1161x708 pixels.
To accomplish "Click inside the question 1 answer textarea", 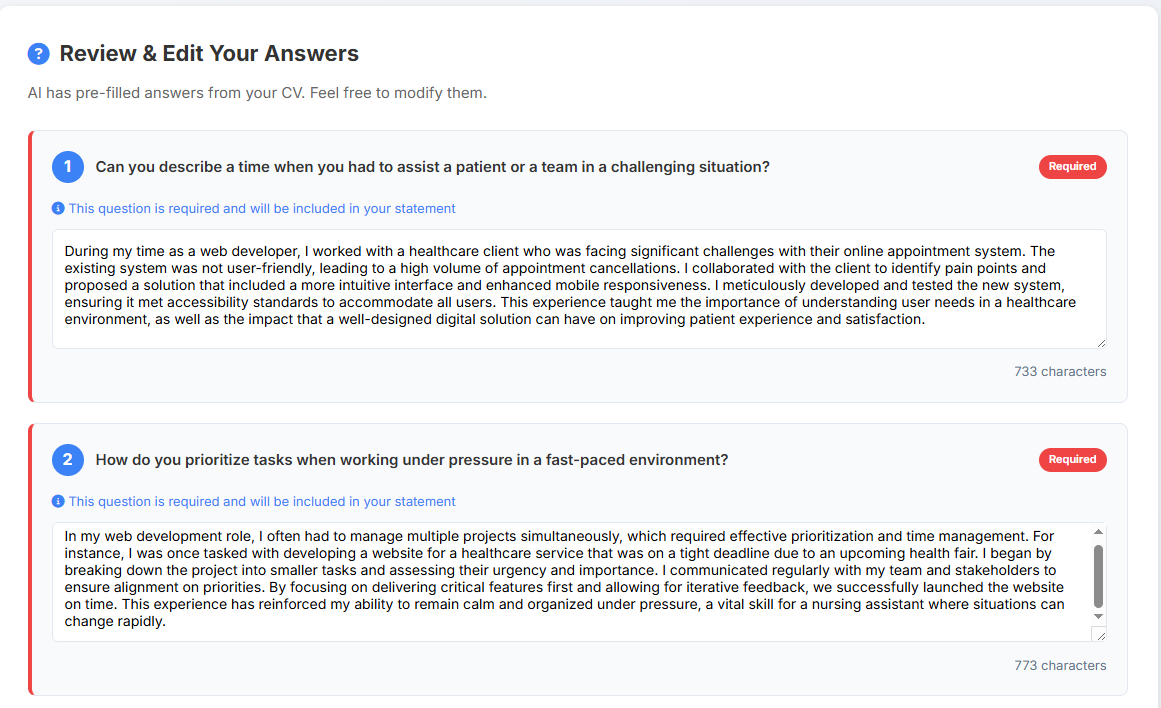I will pos(579,288).
